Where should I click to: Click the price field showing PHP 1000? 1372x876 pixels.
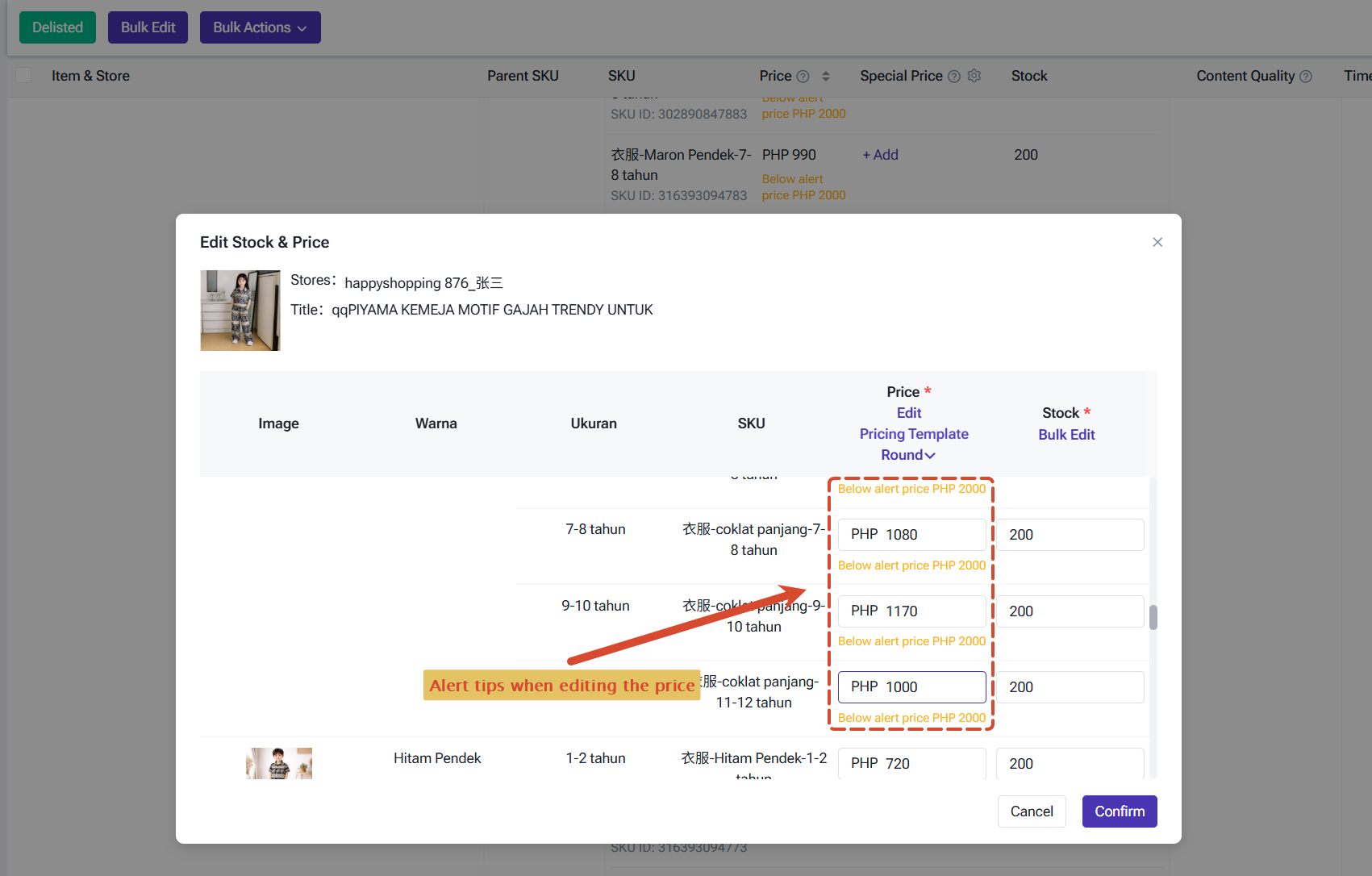pos(911,687)
